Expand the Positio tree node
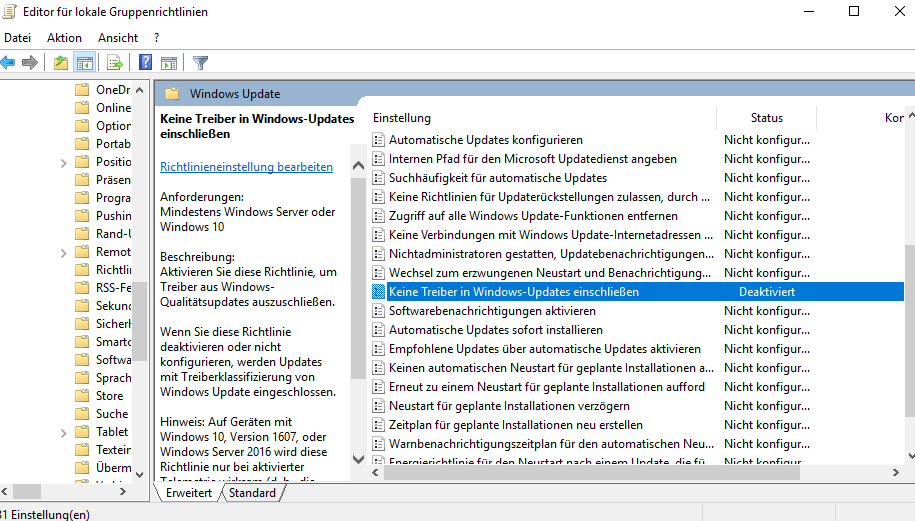Viewport: 915px width, 521px height. click(64, 163)
